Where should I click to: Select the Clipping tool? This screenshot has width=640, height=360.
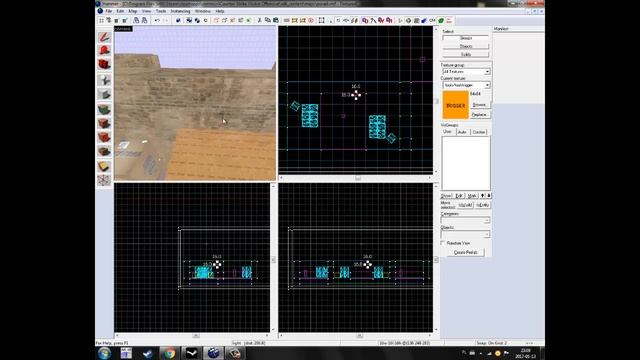[x=104, y=166]
